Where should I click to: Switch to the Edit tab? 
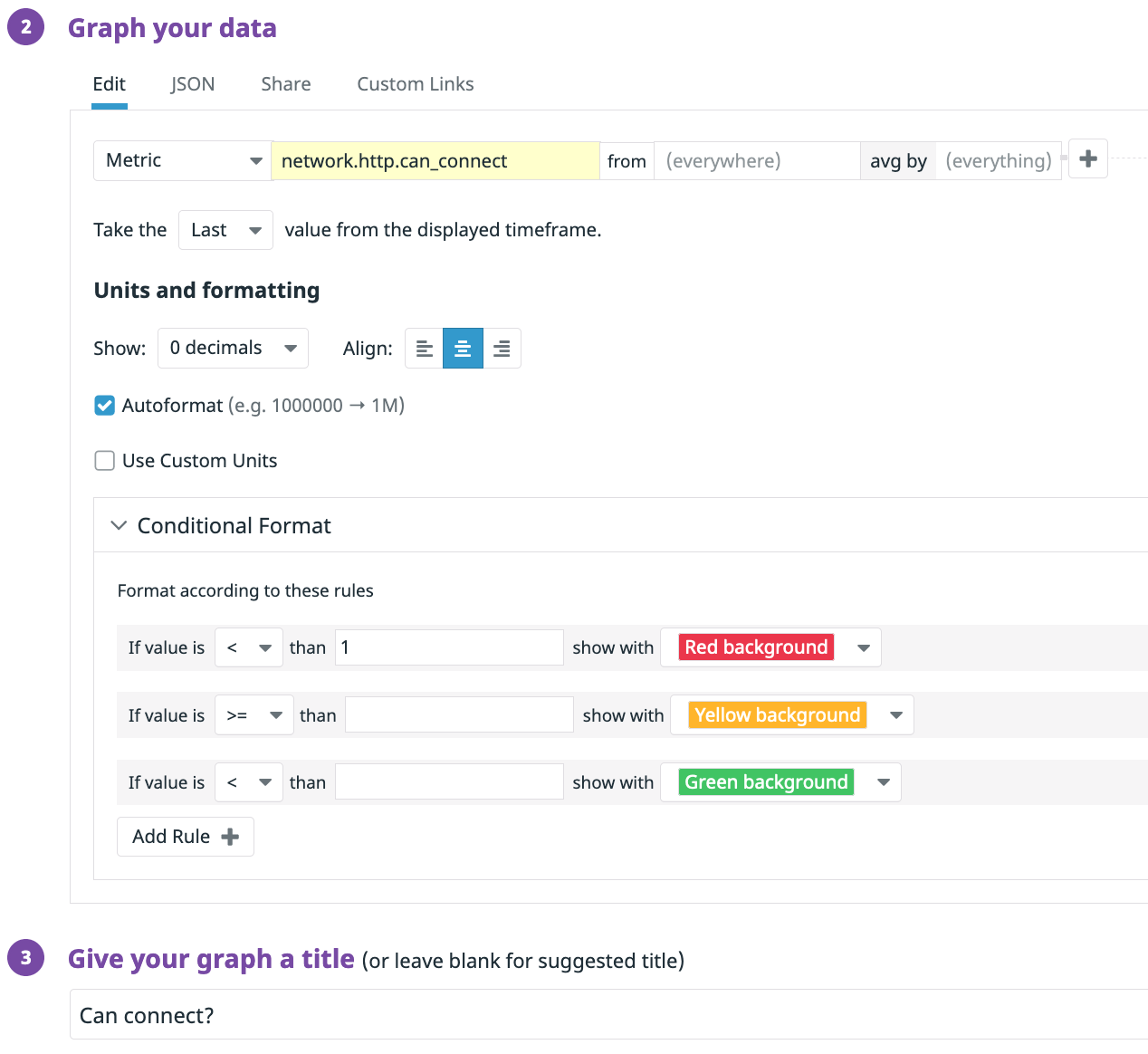pyautogui.click(x=110, y=84)
